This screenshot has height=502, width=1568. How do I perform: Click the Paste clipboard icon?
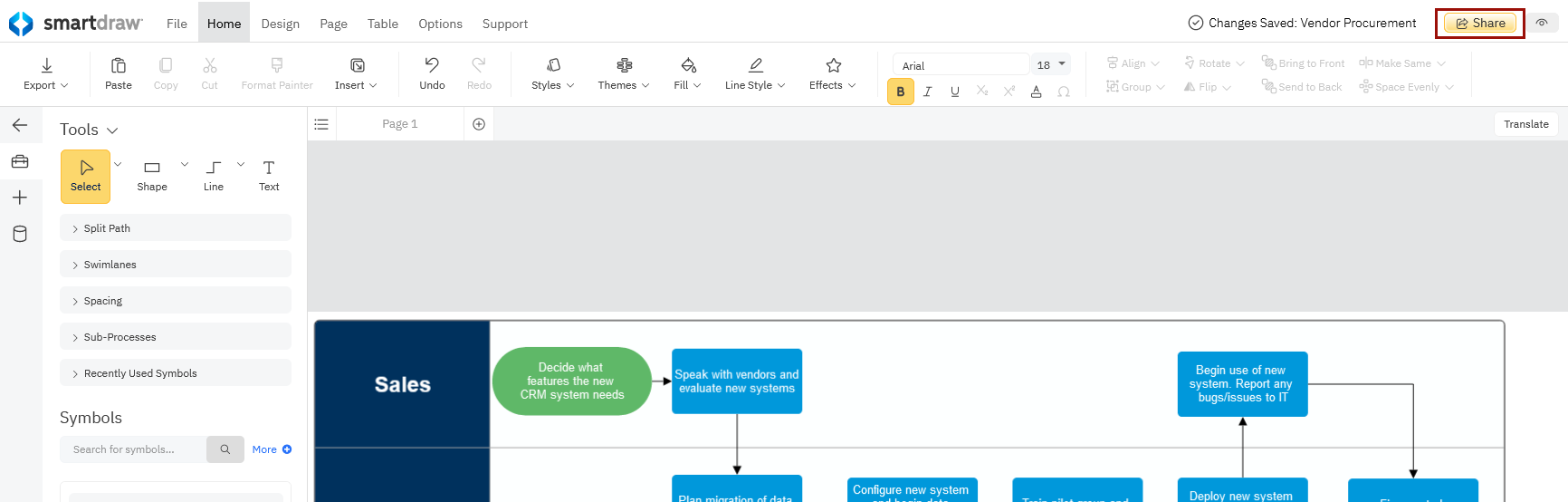pos(118,65)
